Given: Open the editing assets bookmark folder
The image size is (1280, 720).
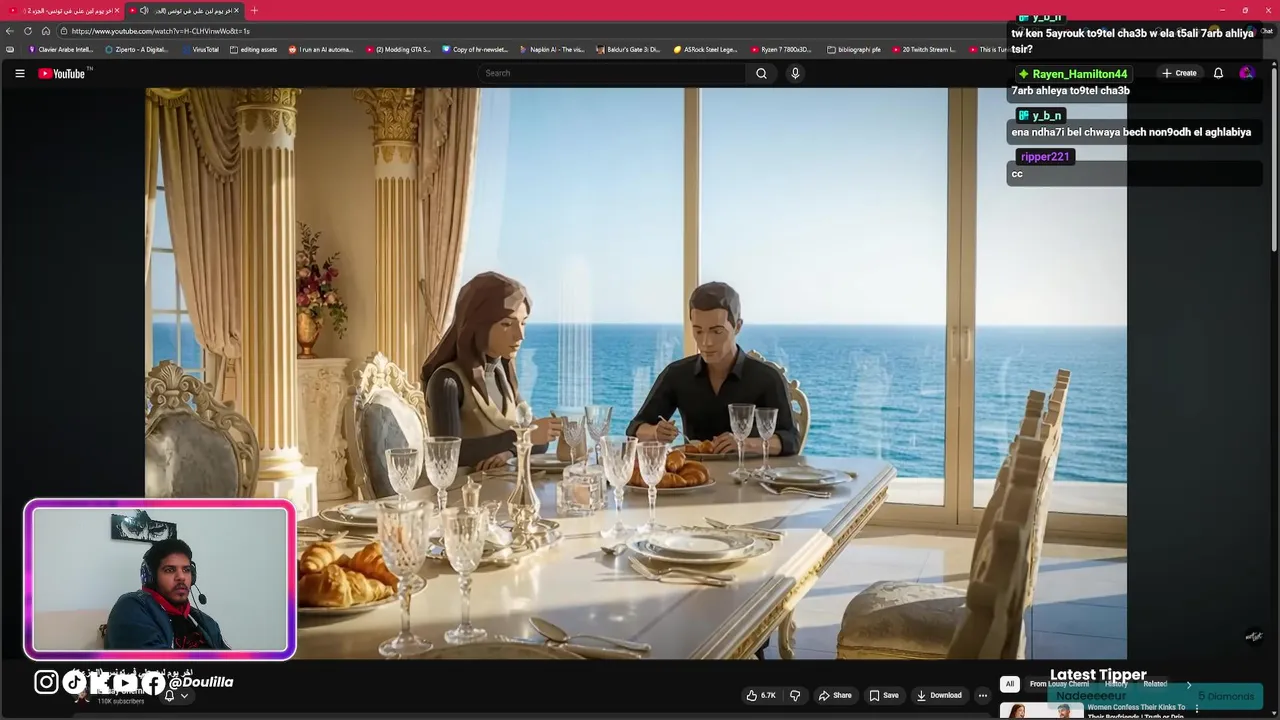Looking at the screenshot, I should coord(254,49).
